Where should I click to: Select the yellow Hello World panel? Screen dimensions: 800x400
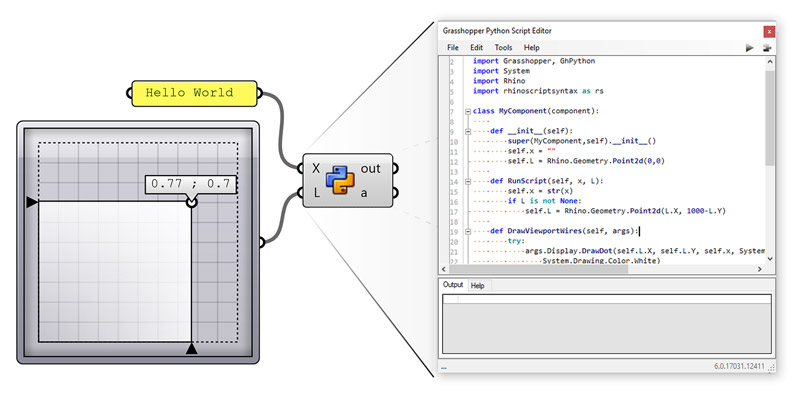(195, 93)
